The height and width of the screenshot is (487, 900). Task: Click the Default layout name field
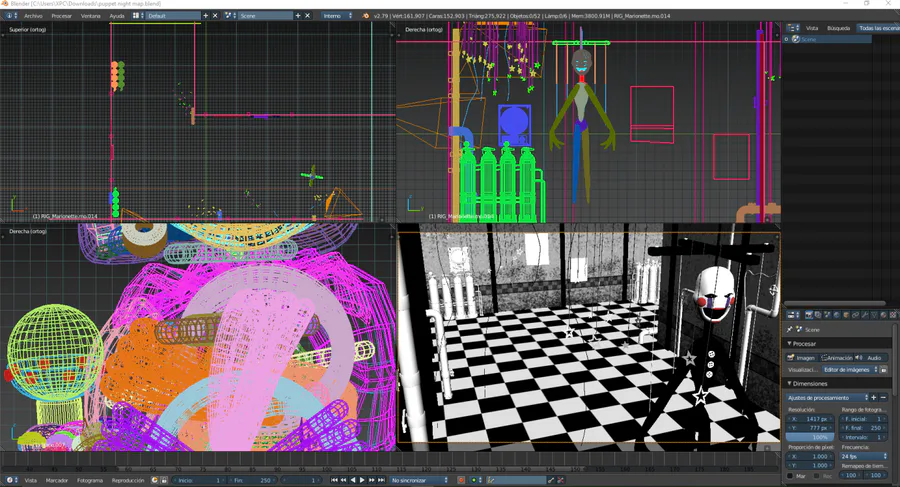(173, 16)
